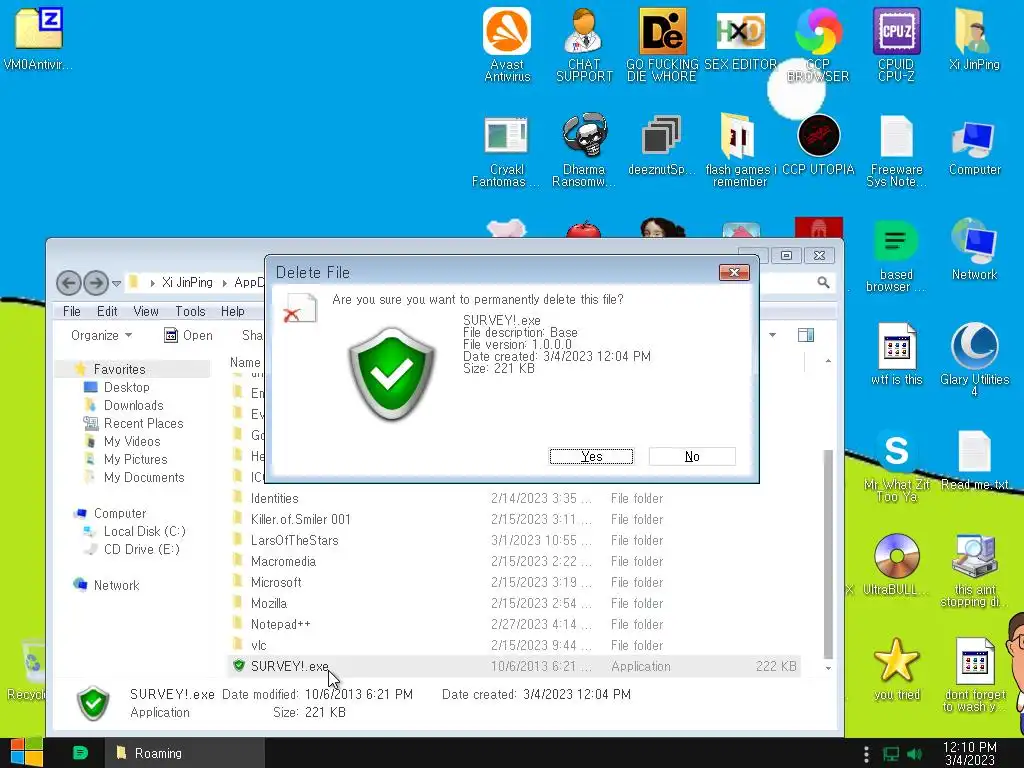Image resolution: width=1024 pixels, height=768 pixels.
Task: Click the file list vertical scrollbar
Action: (x=828, y=552)
